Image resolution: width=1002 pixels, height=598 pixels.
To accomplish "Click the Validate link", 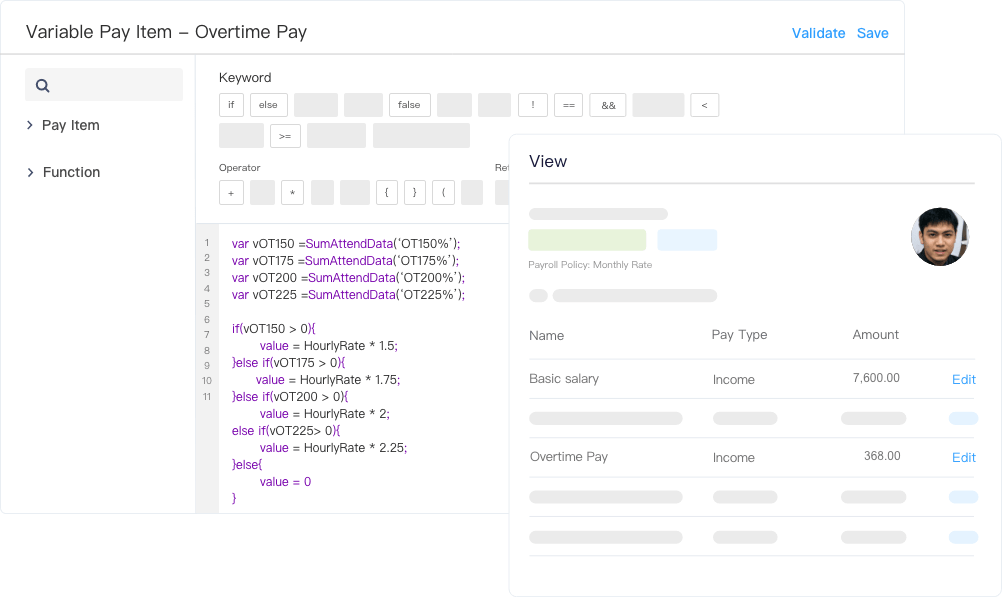I will [819, 33].
